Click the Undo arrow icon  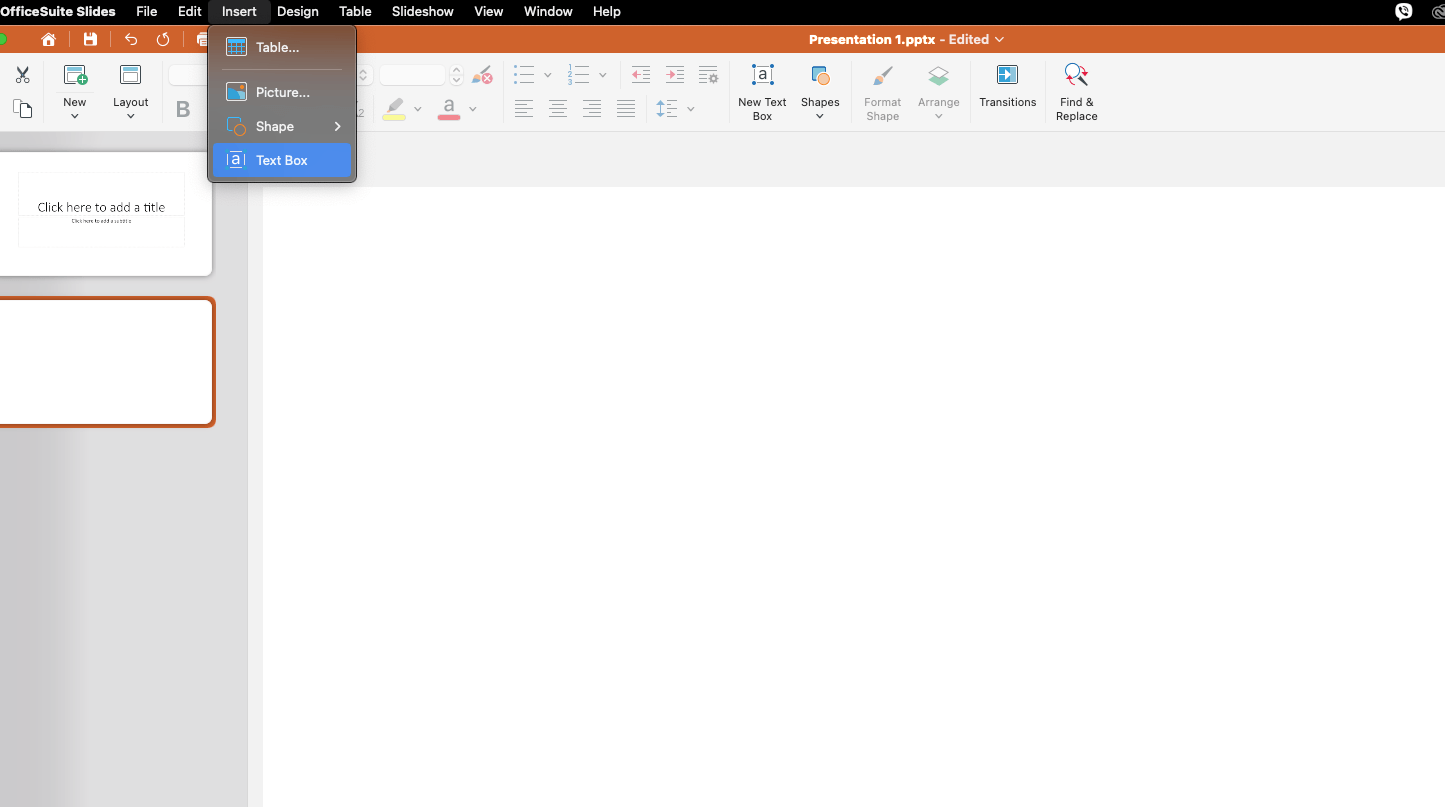131,40
